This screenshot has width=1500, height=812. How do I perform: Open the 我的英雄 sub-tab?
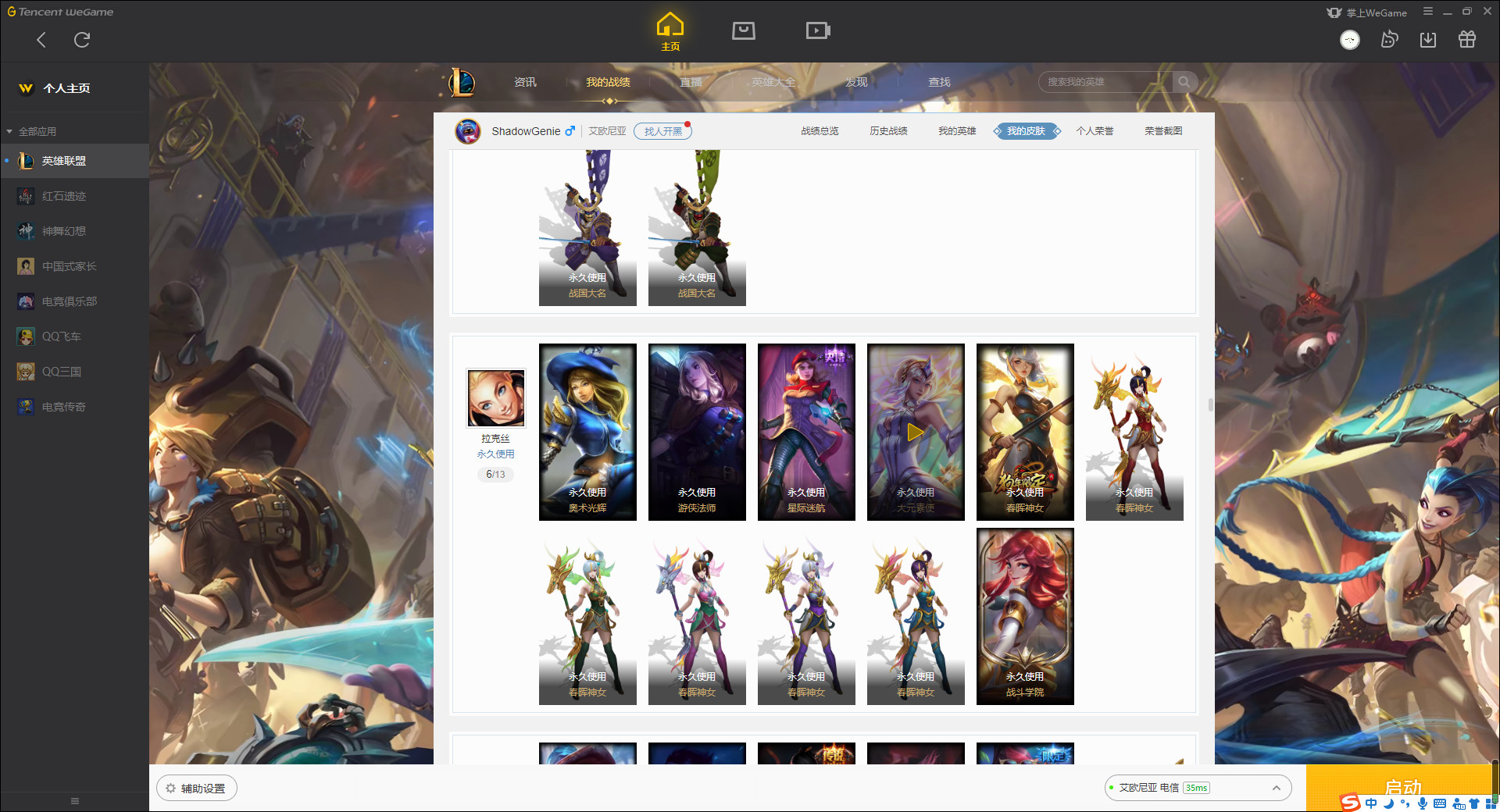click(957, 131)
